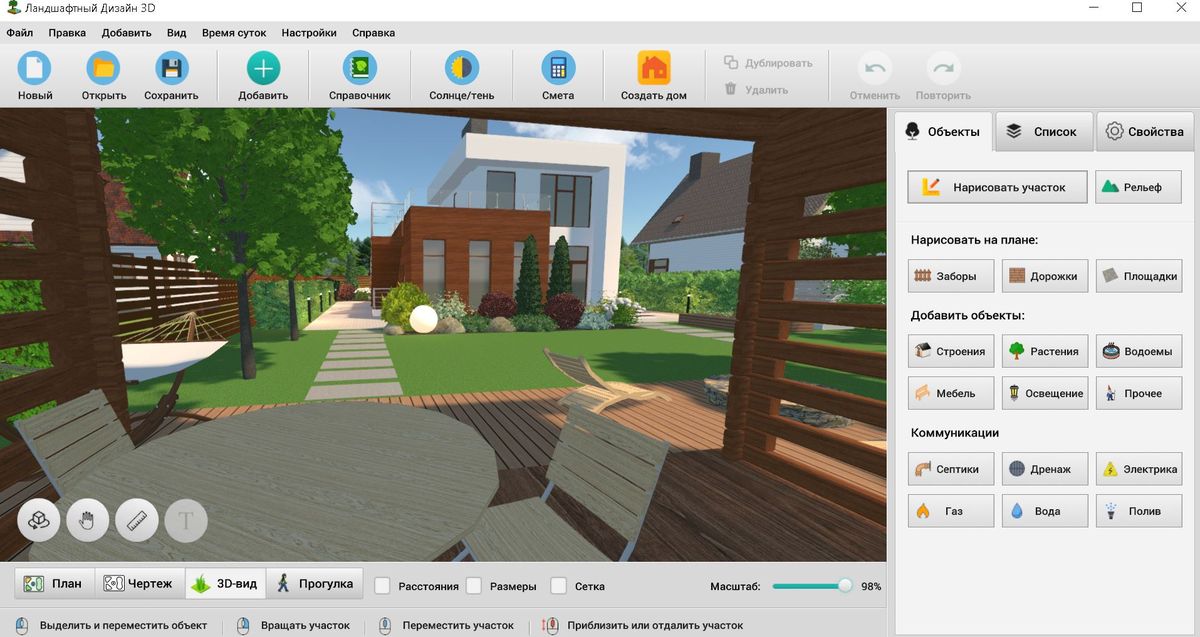Open the Септики button

click(951, 468)
